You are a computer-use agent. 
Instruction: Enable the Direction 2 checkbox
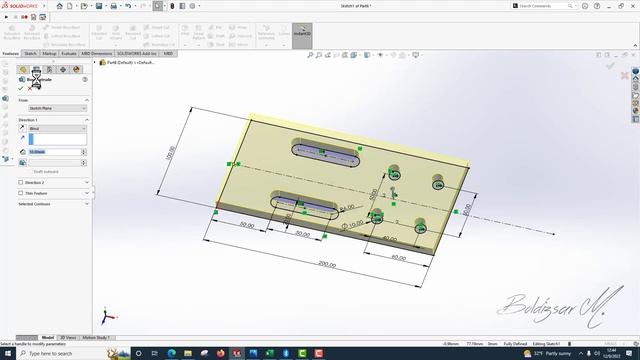(21, 182)
